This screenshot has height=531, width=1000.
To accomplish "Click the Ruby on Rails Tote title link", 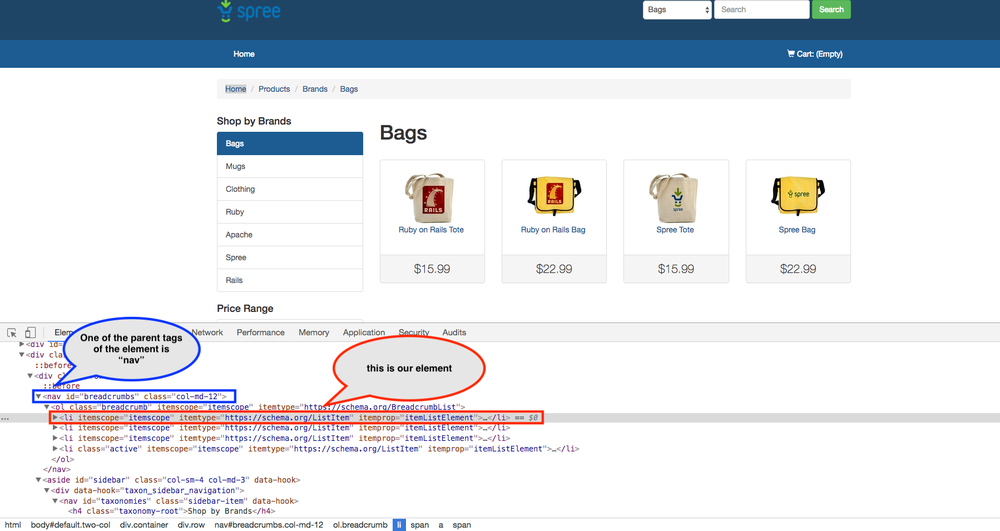I will [x=431, y=230].
